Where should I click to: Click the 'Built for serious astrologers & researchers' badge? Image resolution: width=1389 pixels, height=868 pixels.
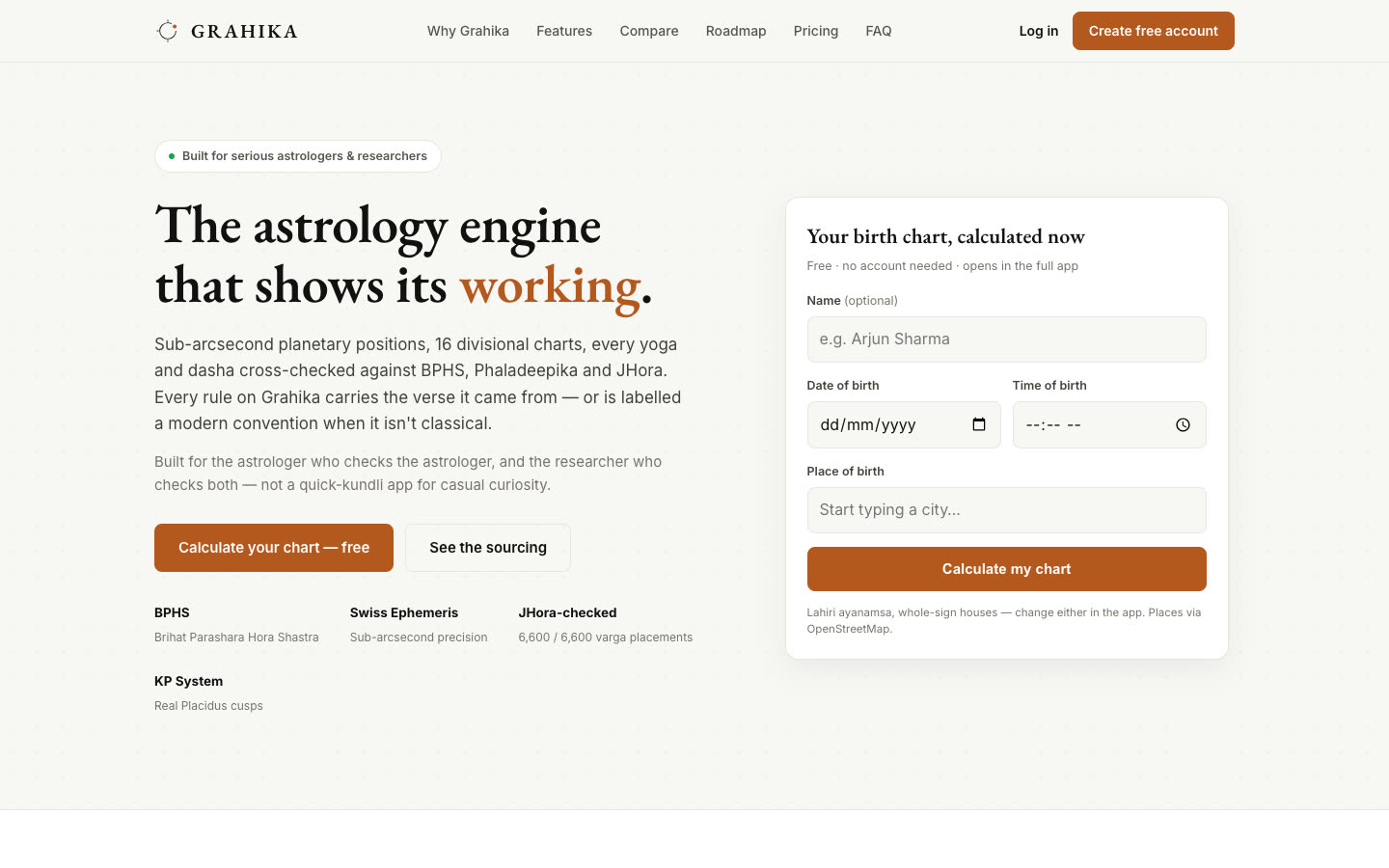click(x=298, y=156)
